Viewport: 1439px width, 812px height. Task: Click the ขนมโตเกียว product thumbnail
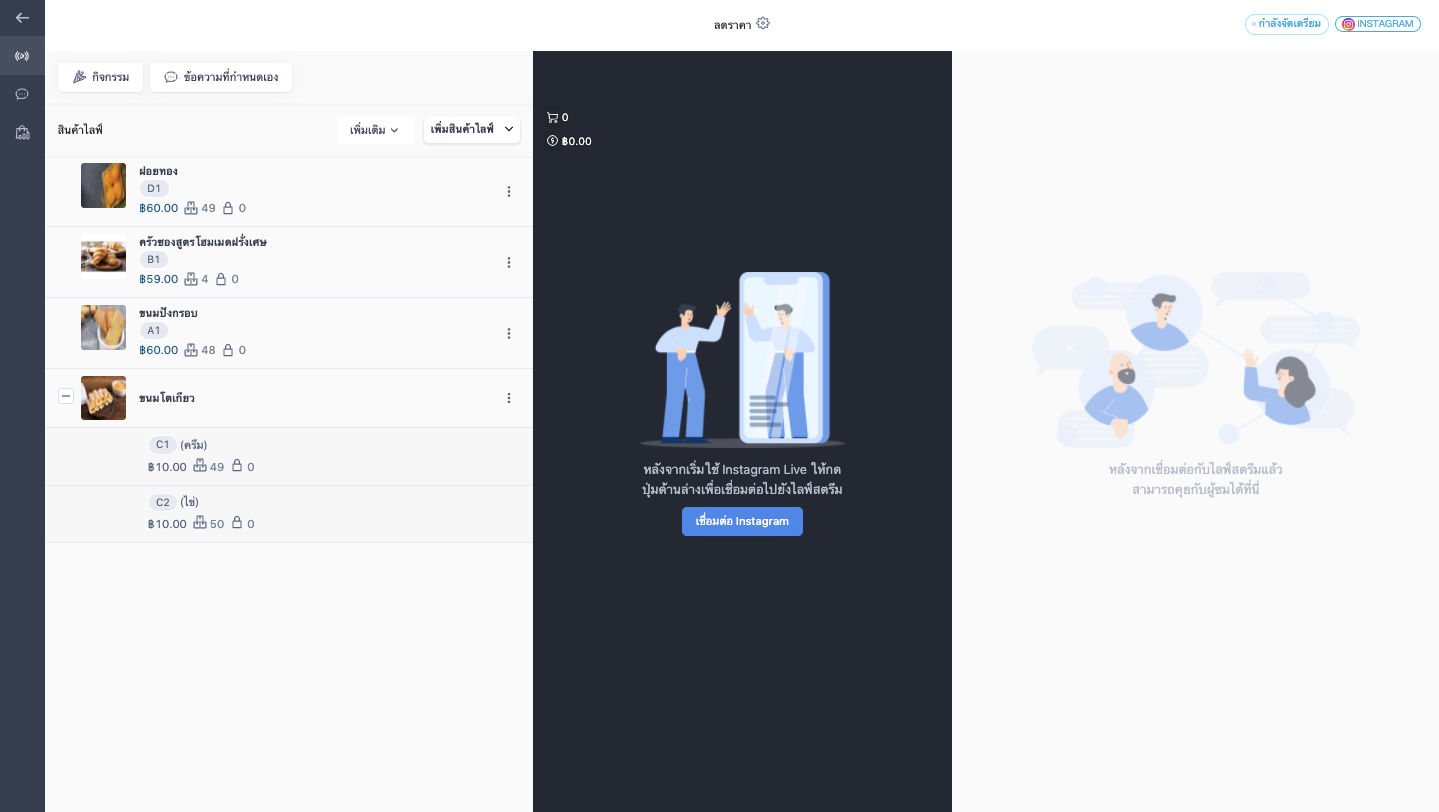(x=103, y=398)
